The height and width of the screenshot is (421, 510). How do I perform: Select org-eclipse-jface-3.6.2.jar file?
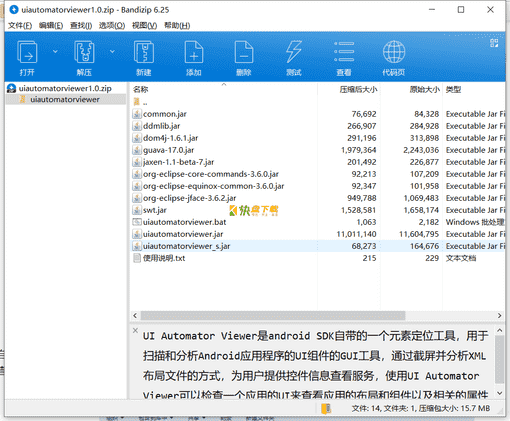click(x=189, y=198)
